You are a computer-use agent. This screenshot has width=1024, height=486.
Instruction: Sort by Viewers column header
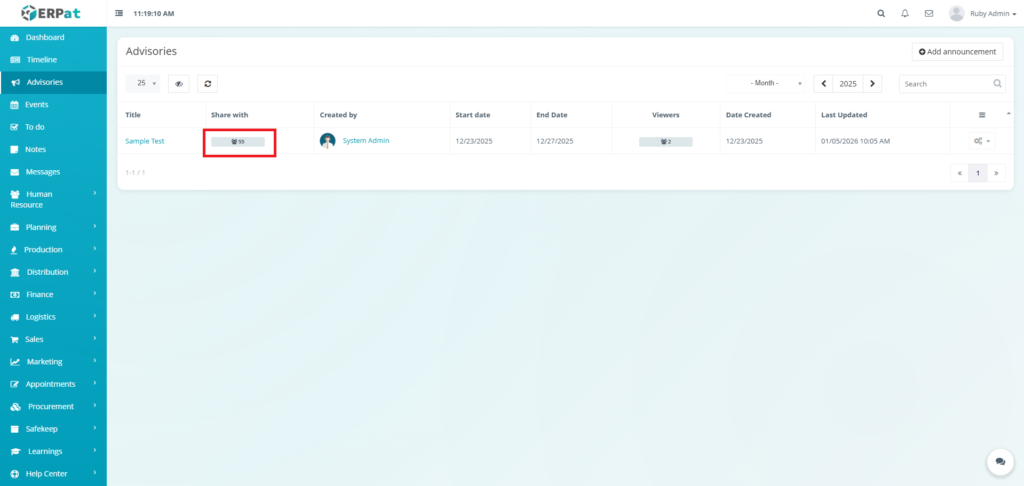pos(665,115)
